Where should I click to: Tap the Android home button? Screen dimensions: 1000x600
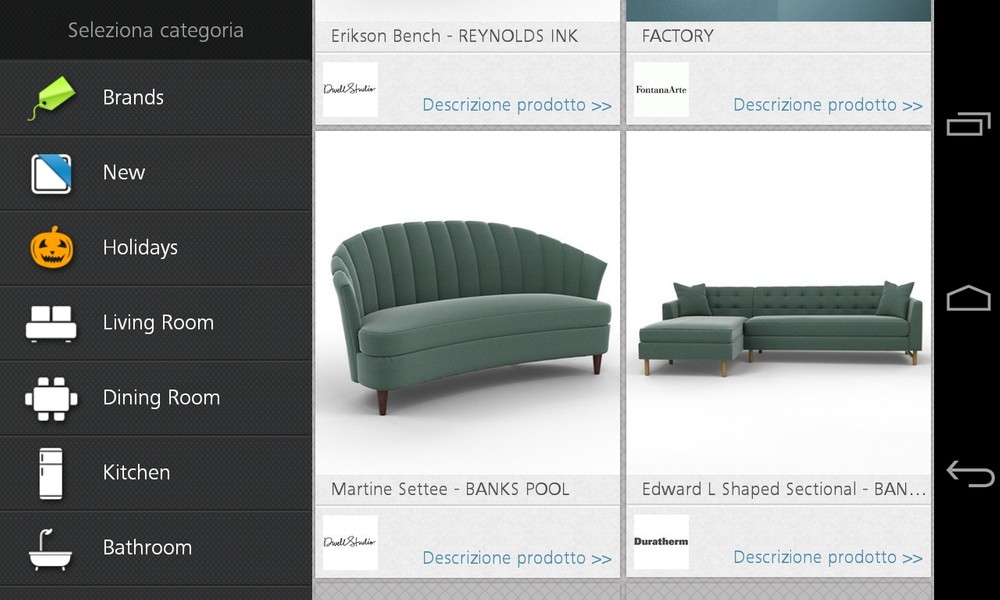(968, 298)
